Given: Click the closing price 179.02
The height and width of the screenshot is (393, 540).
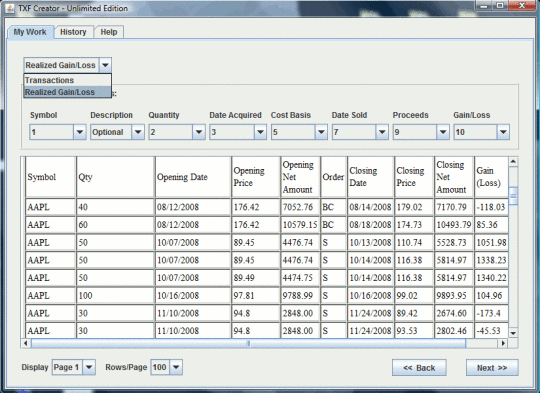Looking at the screenshot, I should [414, 207].
